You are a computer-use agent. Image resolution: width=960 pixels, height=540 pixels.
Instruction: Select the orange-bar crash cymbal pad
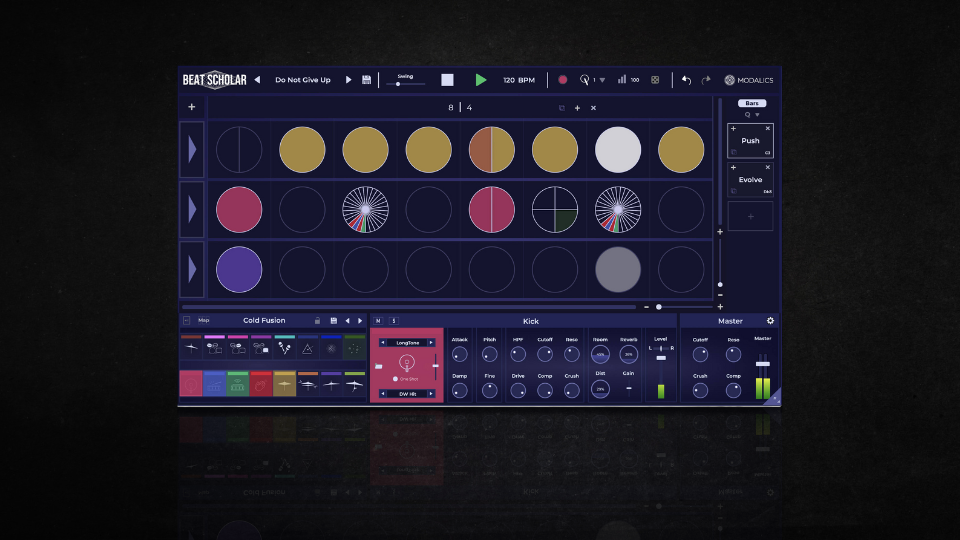(307, 384)
